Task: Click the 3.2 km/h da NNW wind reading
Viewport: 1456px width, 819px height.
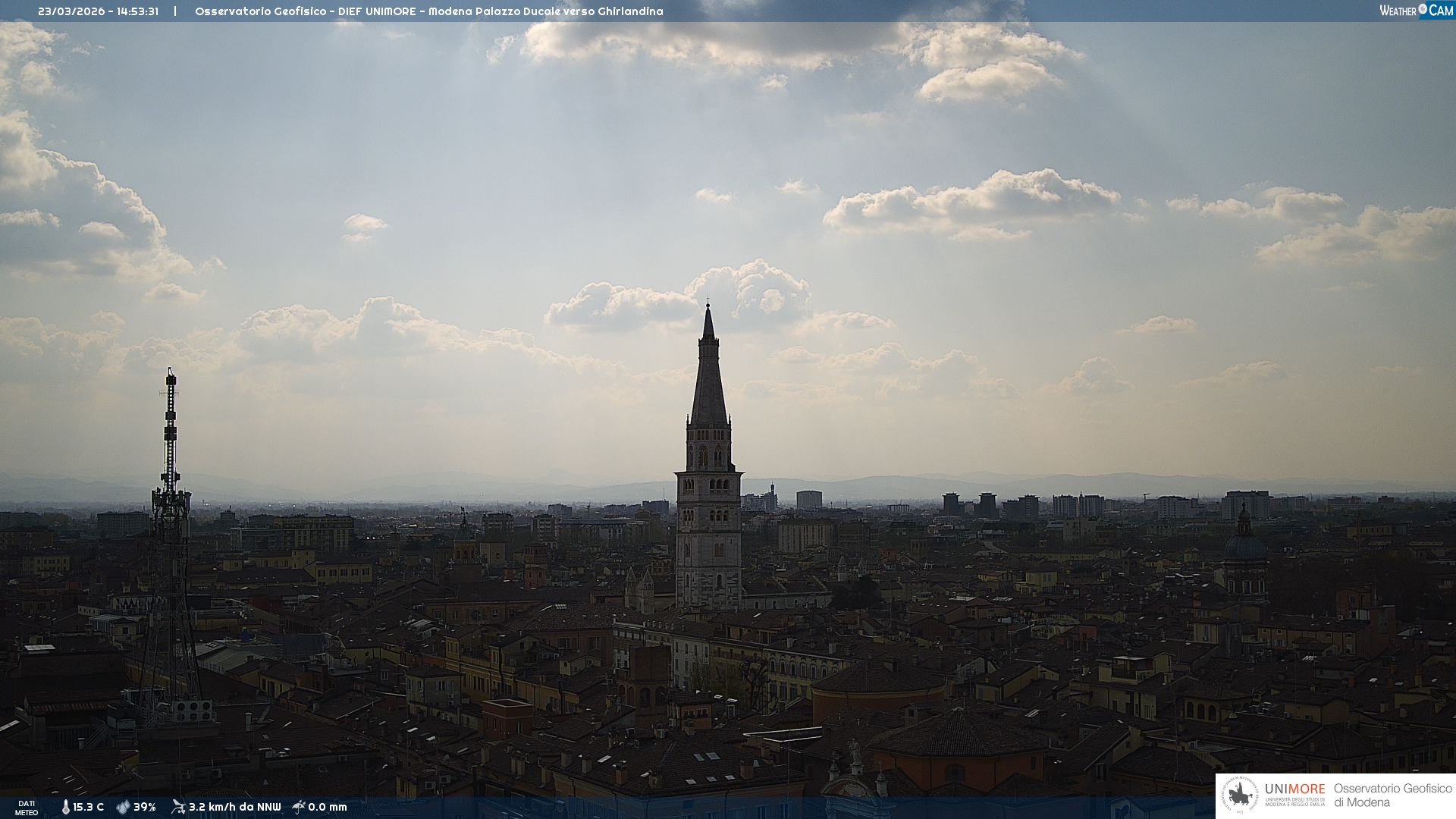Action: pos(234,807)
